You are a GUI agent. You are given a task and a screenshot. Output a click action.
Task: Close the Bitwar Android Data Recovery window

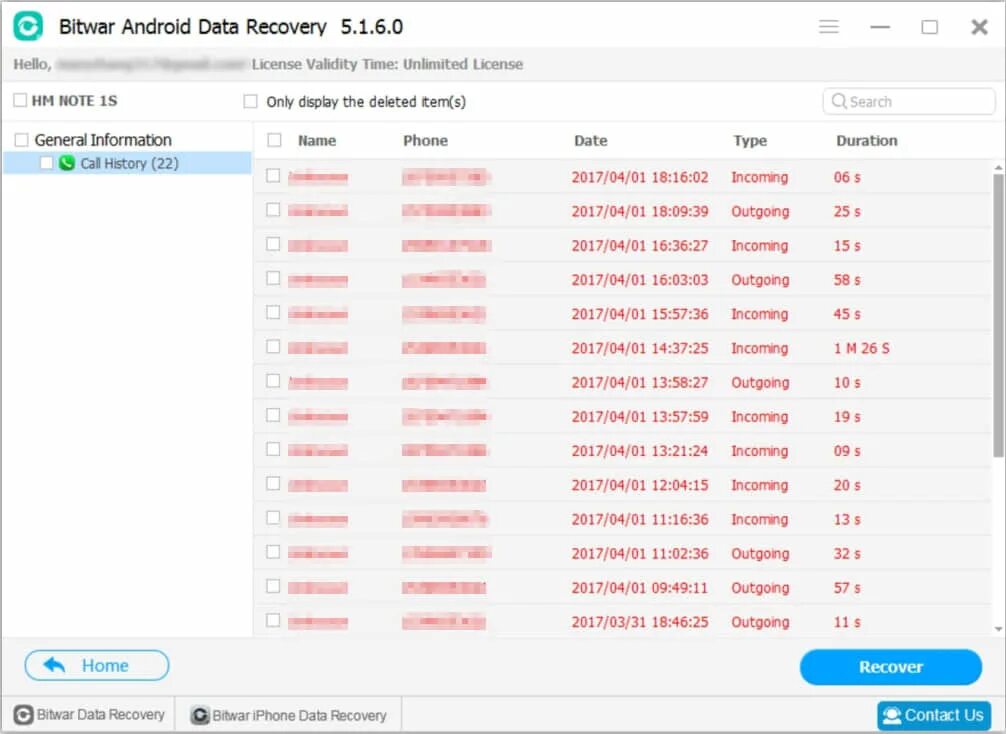click(979, 27)
